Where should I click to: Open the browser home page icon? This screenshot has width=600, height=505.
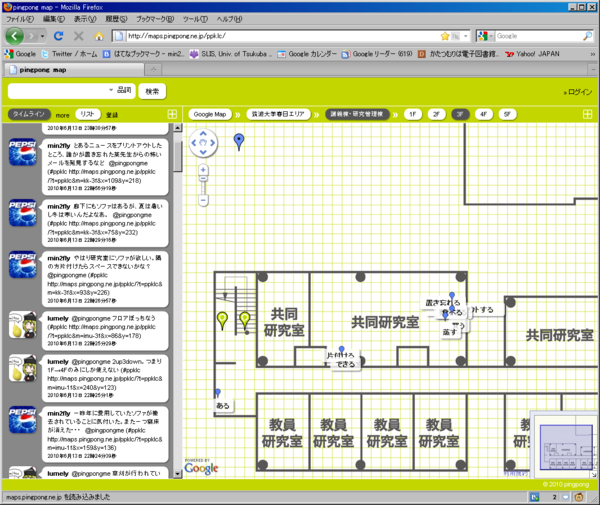coord(99,36)
